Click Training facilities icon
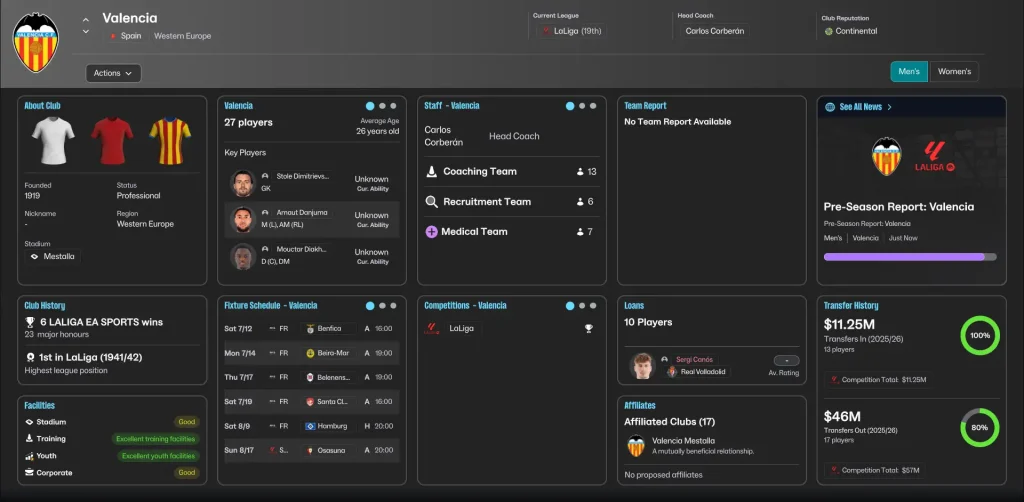1024x502 pixels. [29, 439]
